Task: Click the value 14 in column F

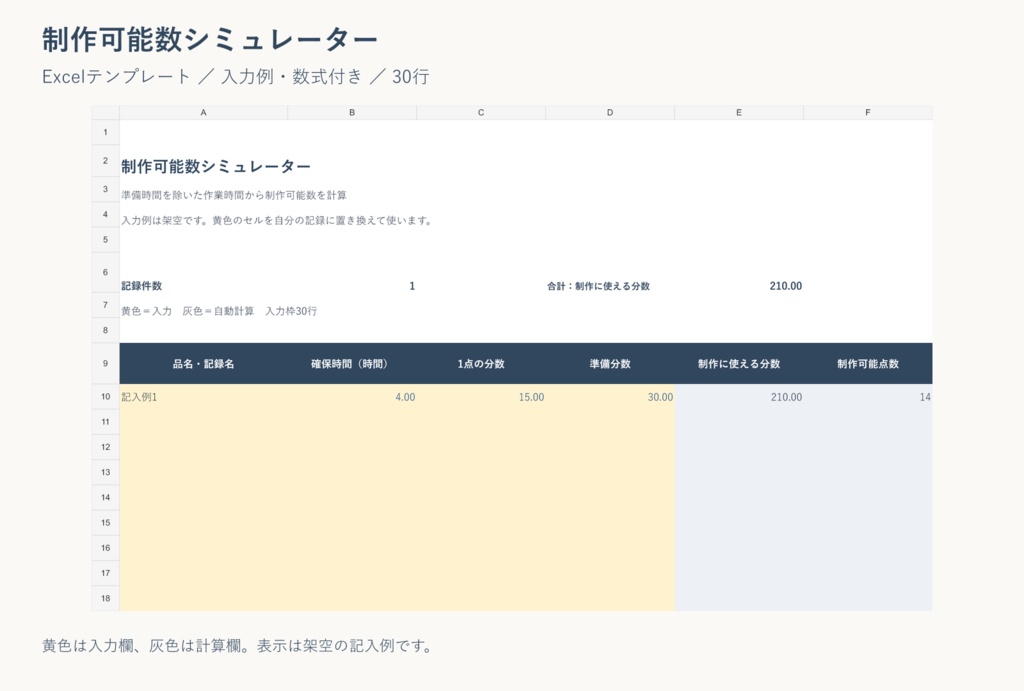Action: click(x=925, y=396)
